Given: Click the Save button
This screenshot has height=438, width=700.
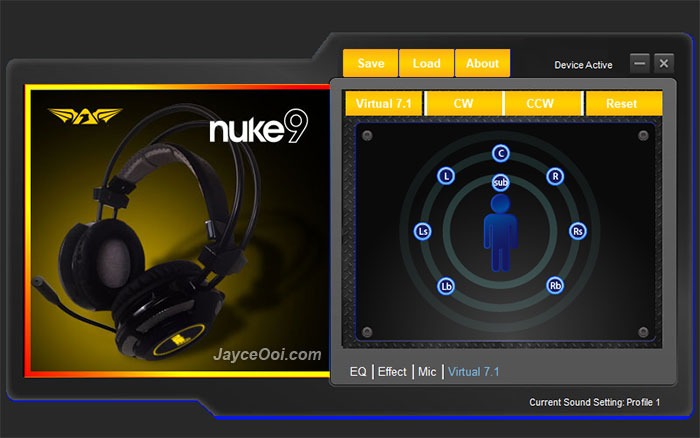Looking at the screenshot, I should (371, 63).
